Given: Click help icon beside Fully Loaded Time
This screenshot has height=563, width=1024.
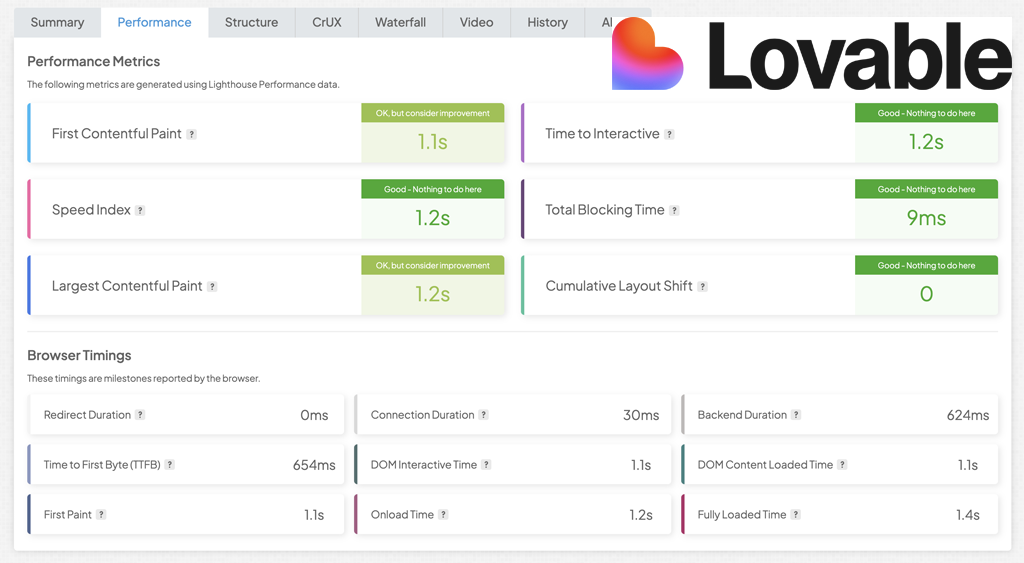Looking at the screenshot, I should point(795,515).
